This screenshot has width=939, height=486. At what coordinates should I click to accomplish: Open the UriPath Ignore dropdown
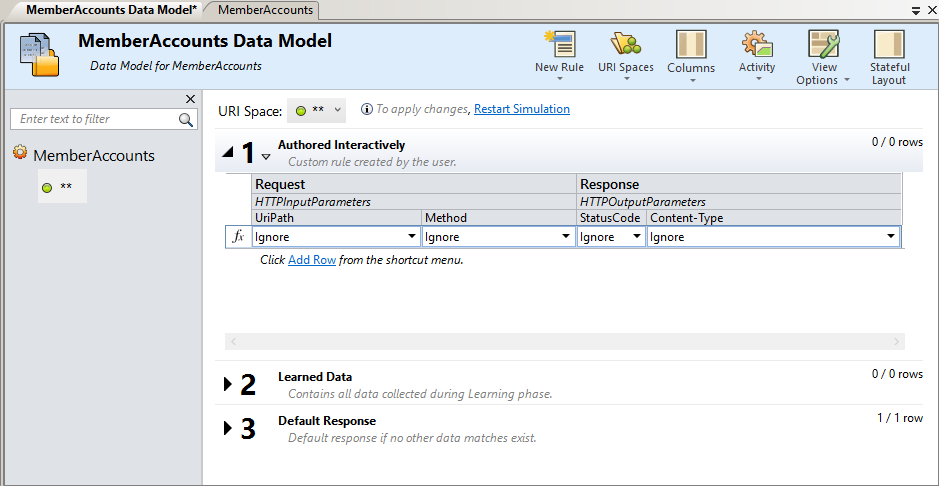[412, 237]
